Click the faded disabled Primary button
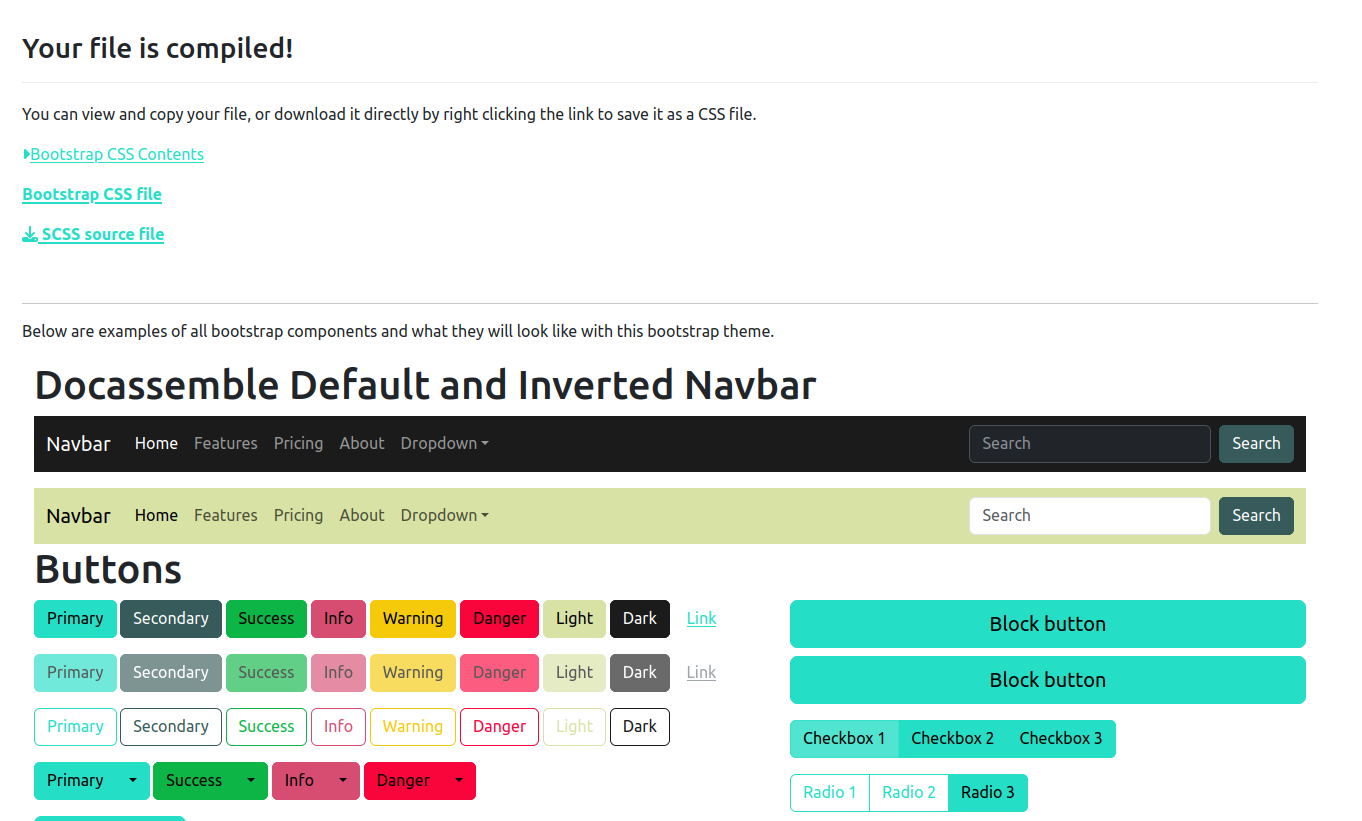1362x821 pixels. 75,673
